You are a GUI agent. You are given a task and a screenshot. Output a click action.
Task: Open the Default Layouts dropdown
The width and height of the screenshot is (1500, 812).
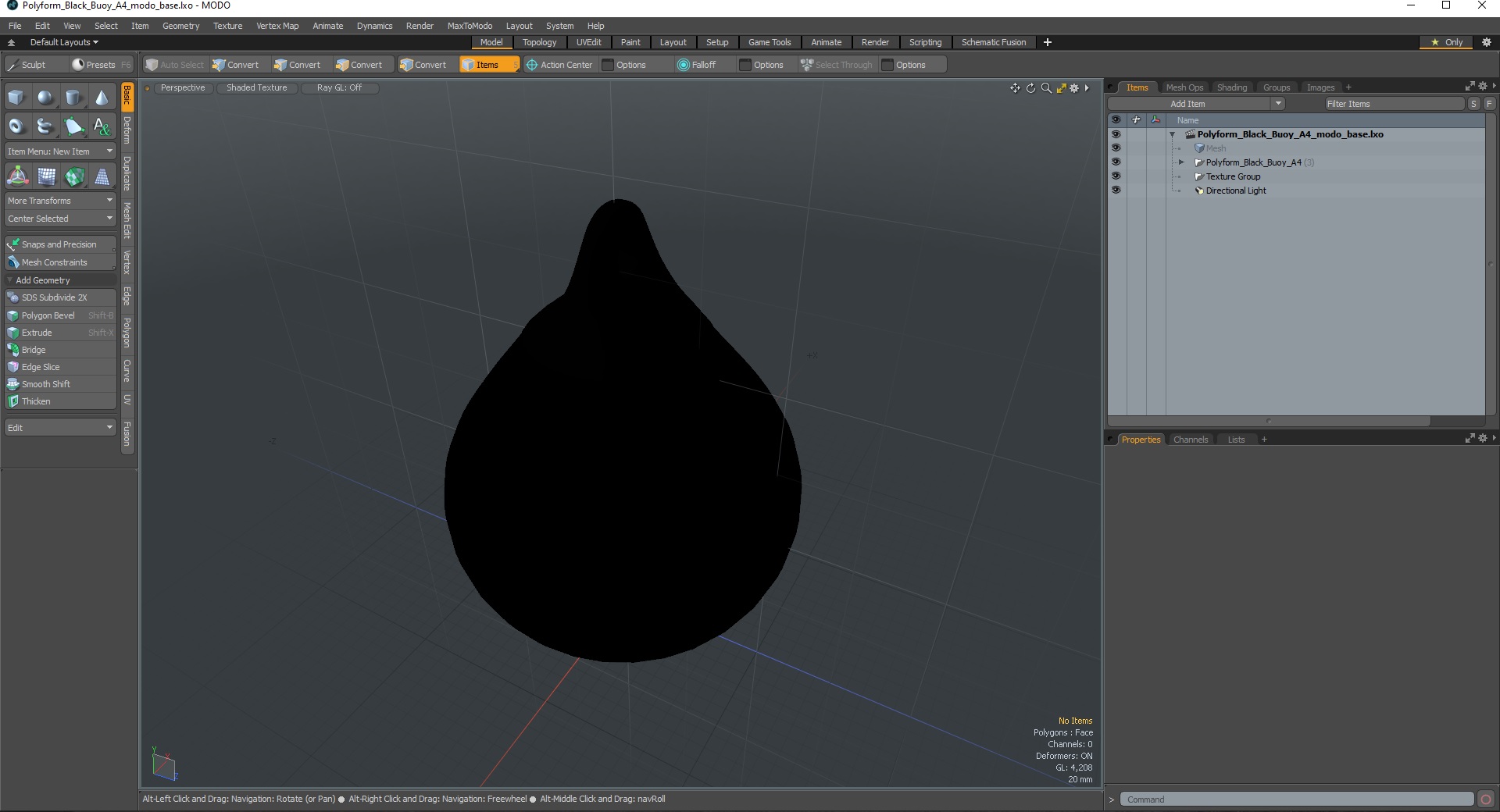point(64,42)
